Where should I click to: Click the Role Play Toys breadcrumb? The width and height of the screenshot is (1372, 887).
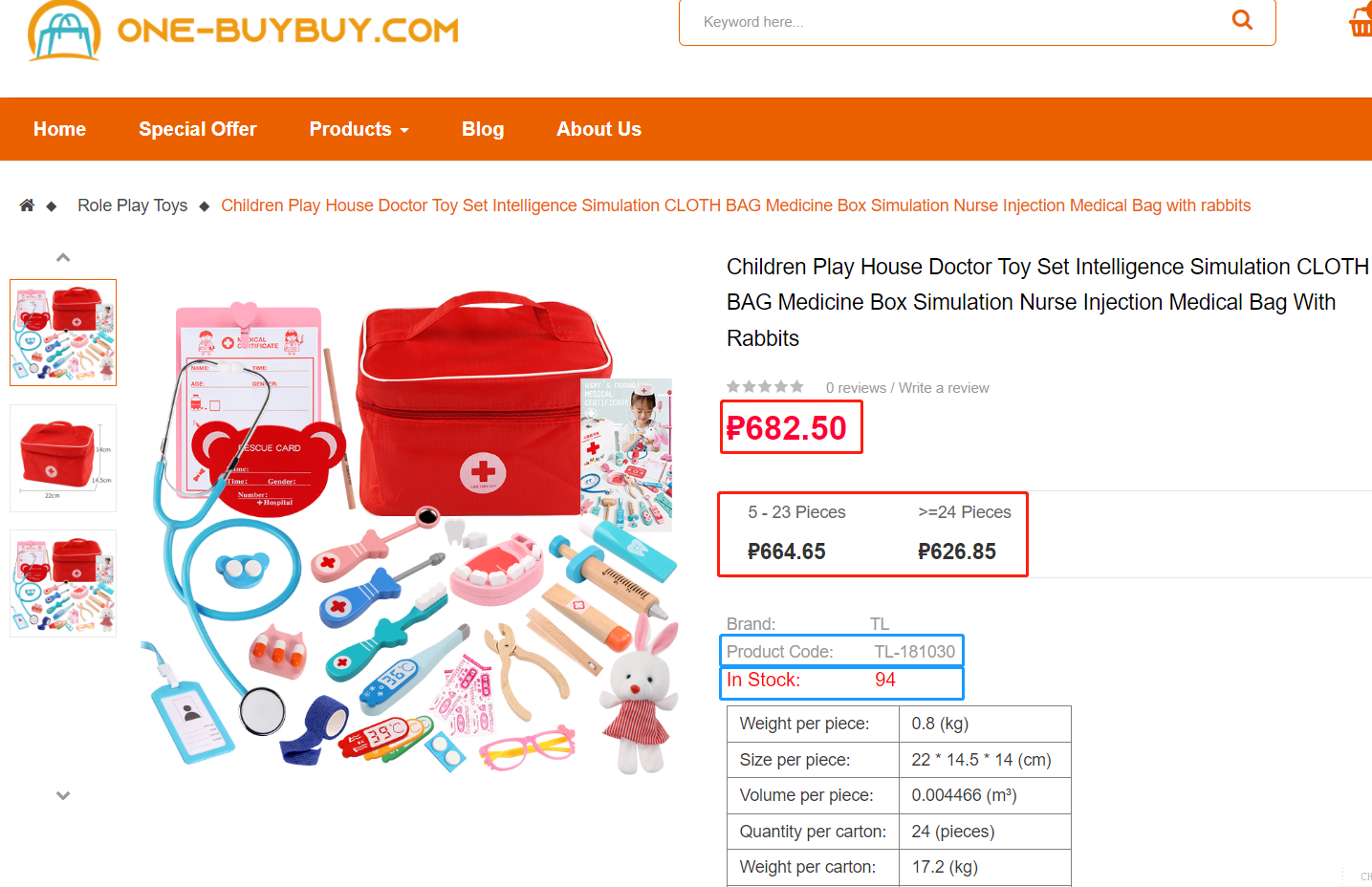click(133, 206)
